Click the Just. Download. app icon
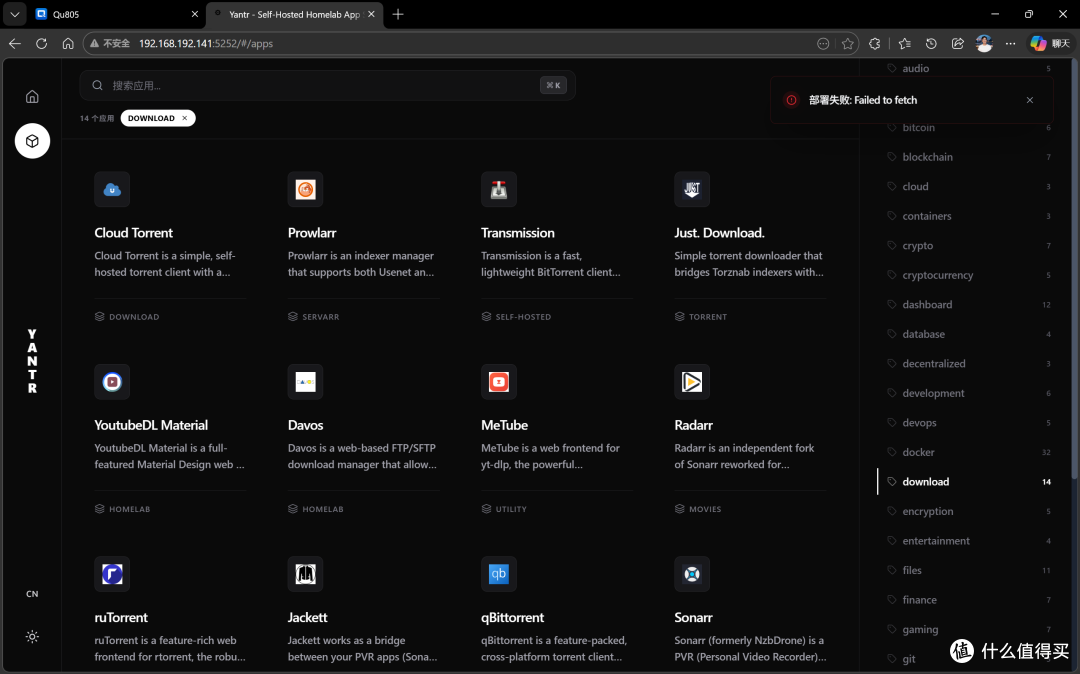This screenshot has width=1080, height=674. 692,189
